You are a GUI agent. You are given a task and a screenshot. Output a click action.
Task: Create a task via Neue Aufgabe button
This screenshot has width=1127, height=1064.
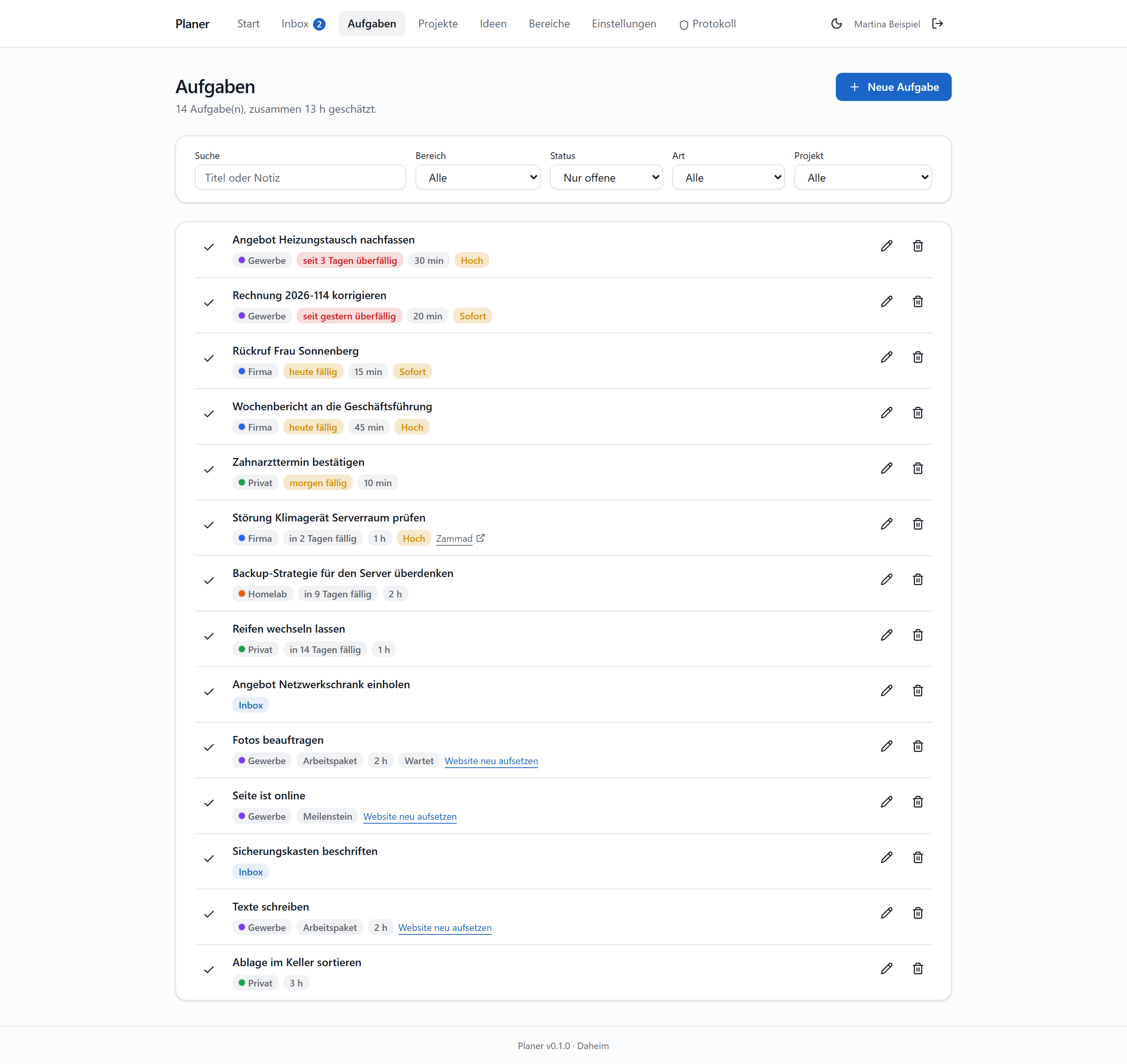893,87
